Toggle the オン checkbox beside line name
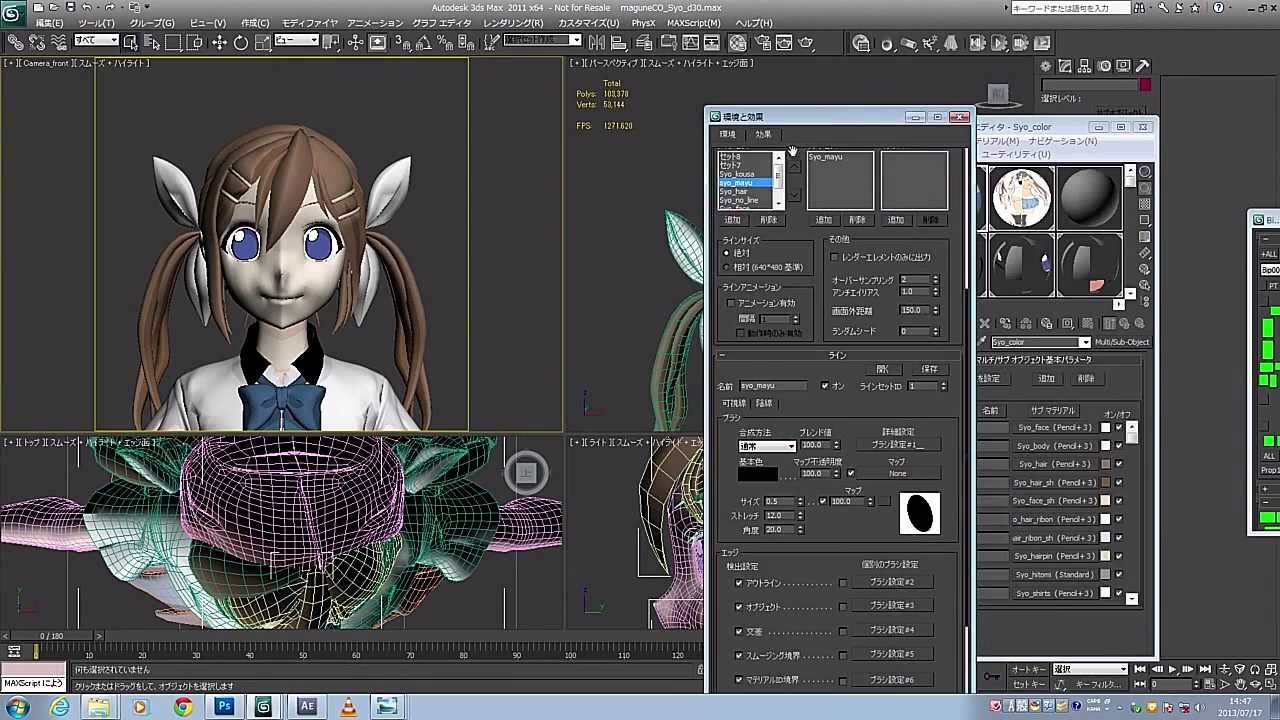The image size is (1280, 720). (x=825, y=386)
